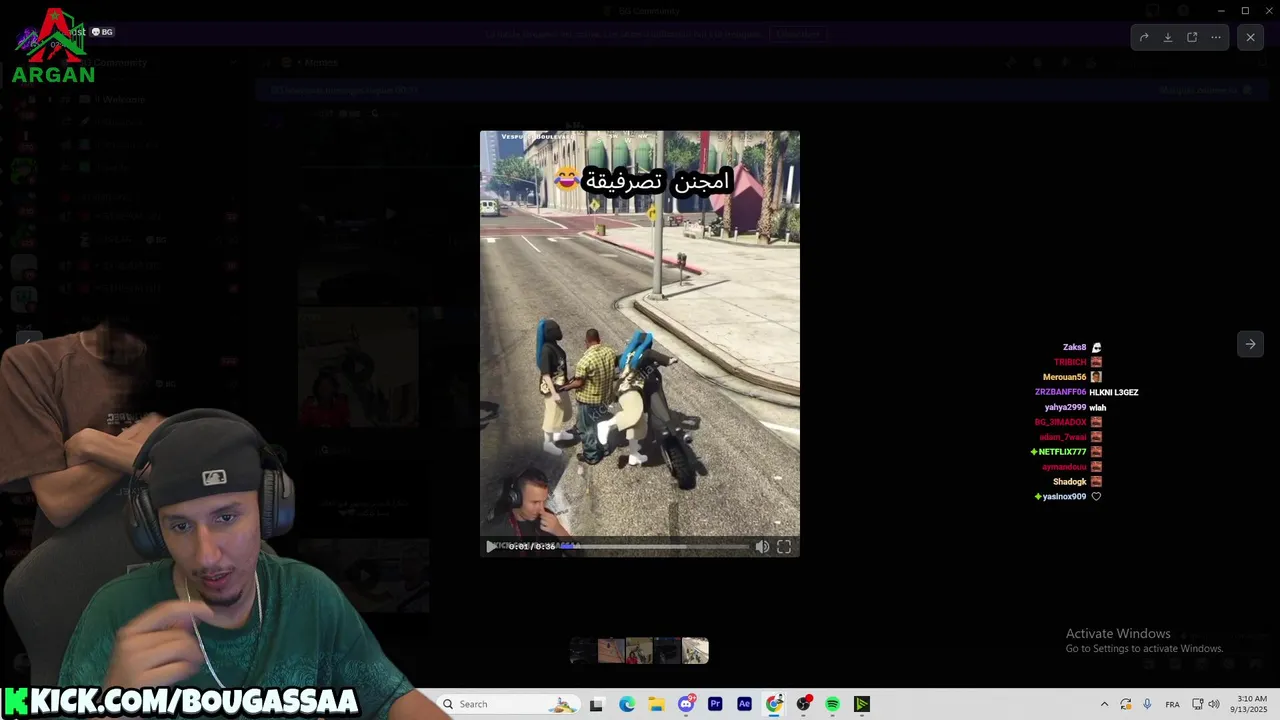The image size is (1280, 720).
Task: Select the fourth thumbnail in the media strip
Action: coord(667,651)
